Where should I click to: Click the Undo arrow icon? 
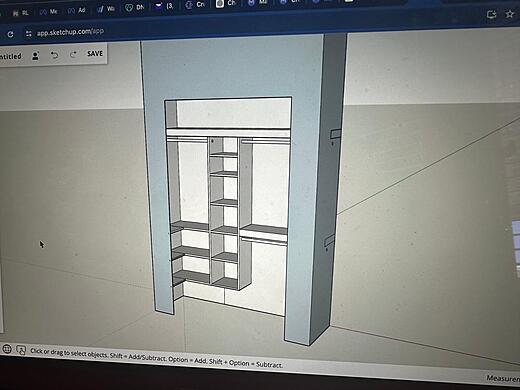pyautogui.click(x=54, y=55)
